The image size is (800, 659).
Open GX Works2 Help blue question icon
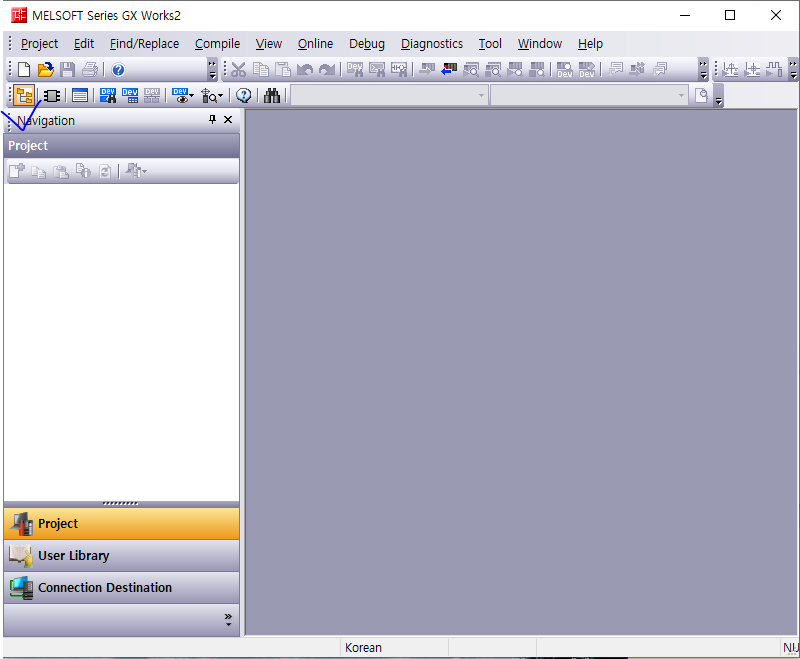coord(118,69)
